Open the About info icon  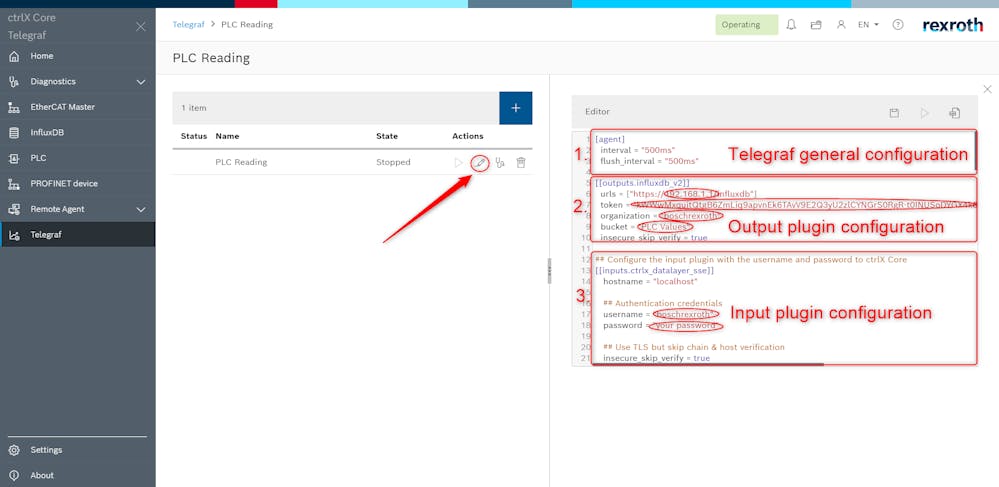14,476
